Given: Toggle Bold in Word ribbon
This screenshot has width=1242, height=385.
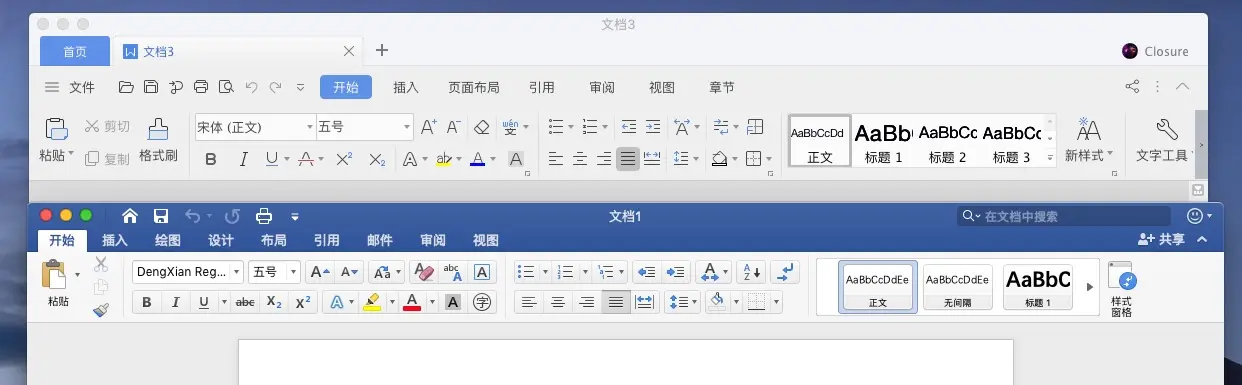Looking at the screenshot, I should pos(147,302).
